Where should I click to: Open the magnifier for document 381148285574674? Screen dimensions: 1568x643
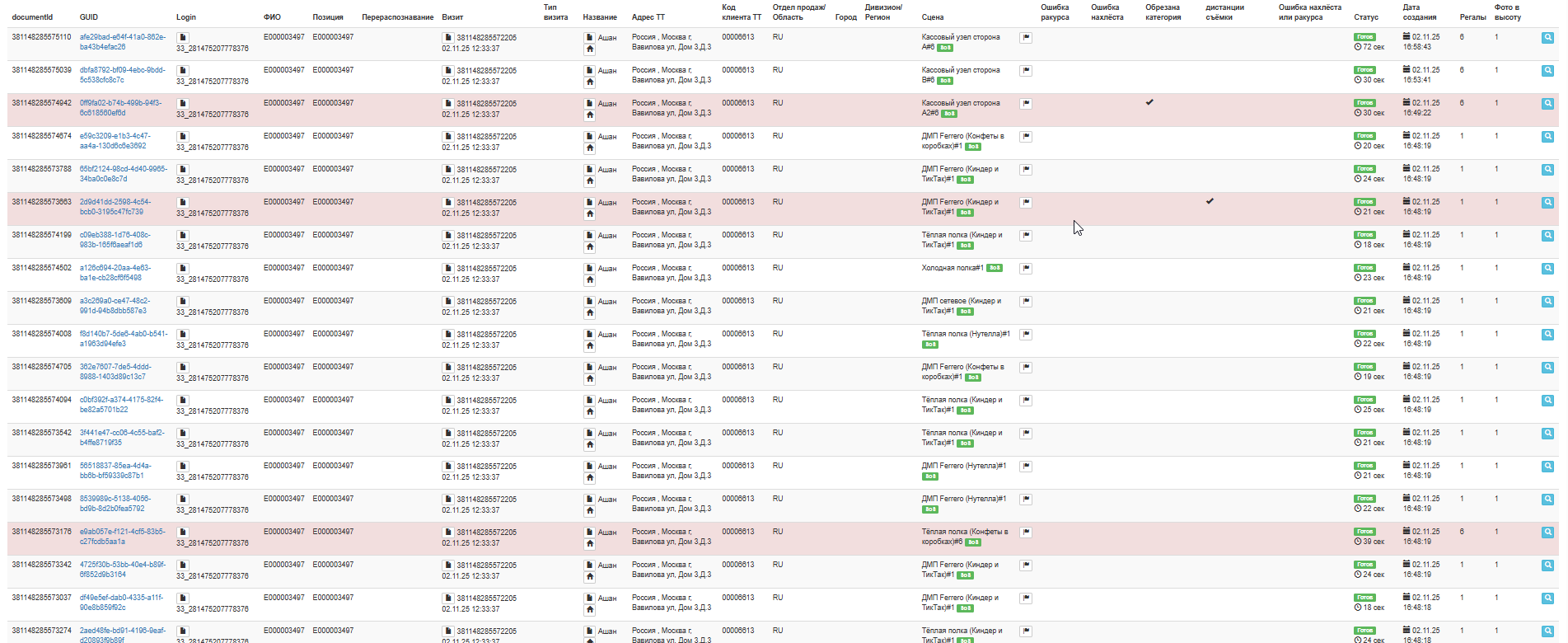[x=1547, y=137]
